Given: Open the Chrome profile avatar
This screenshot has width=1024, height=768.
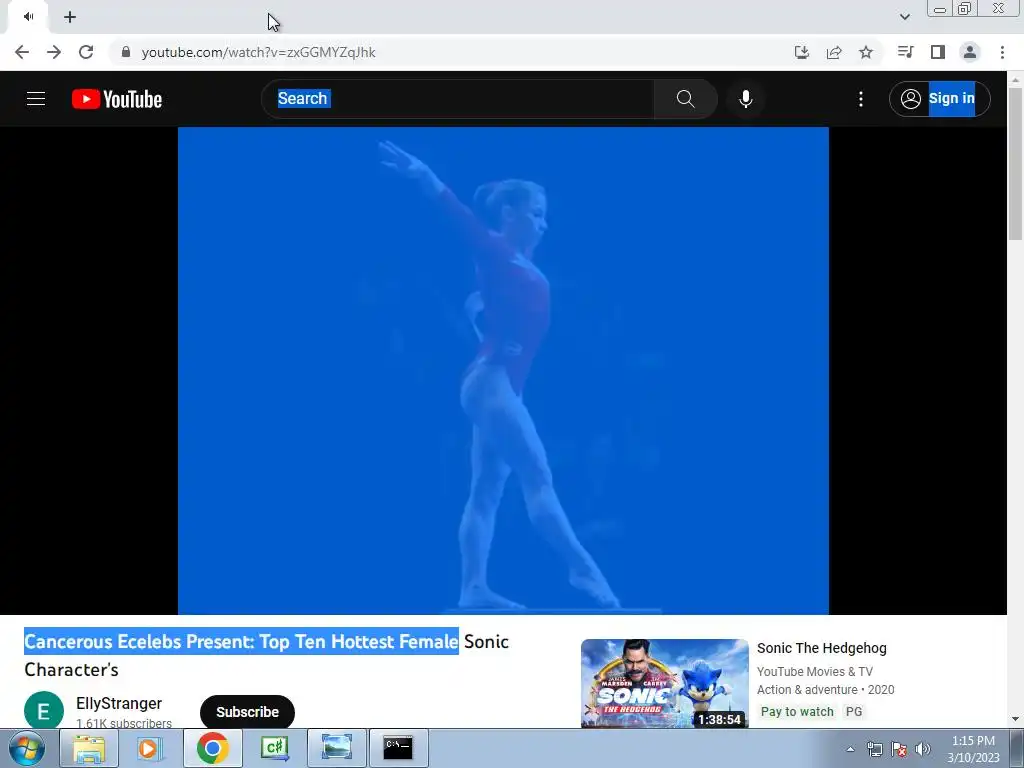Looking at the screenshot, I should click(x=970, y=52).
